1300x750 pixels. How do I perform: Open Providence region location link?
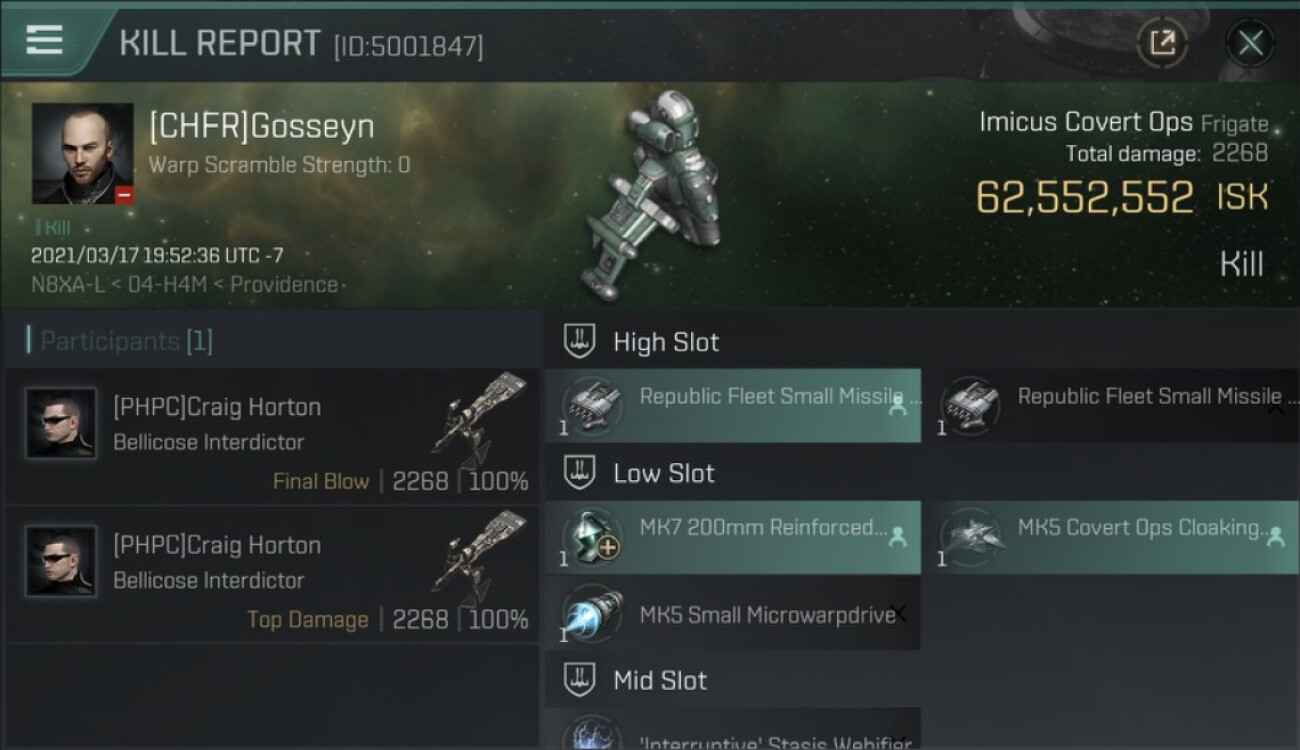point(284,285)
